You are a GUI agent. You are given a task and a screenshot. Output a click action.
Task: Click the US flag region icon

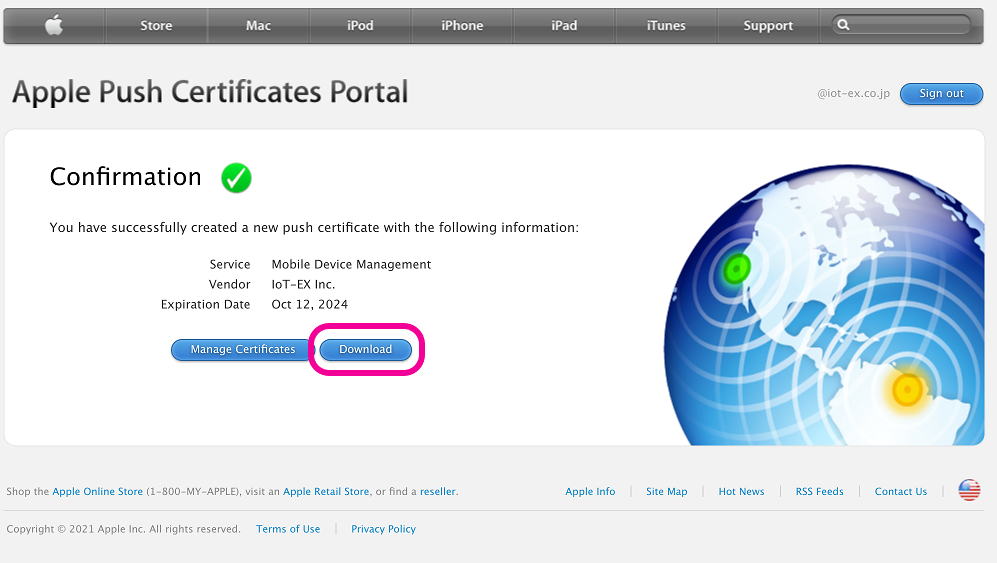(x=969, y=491)
